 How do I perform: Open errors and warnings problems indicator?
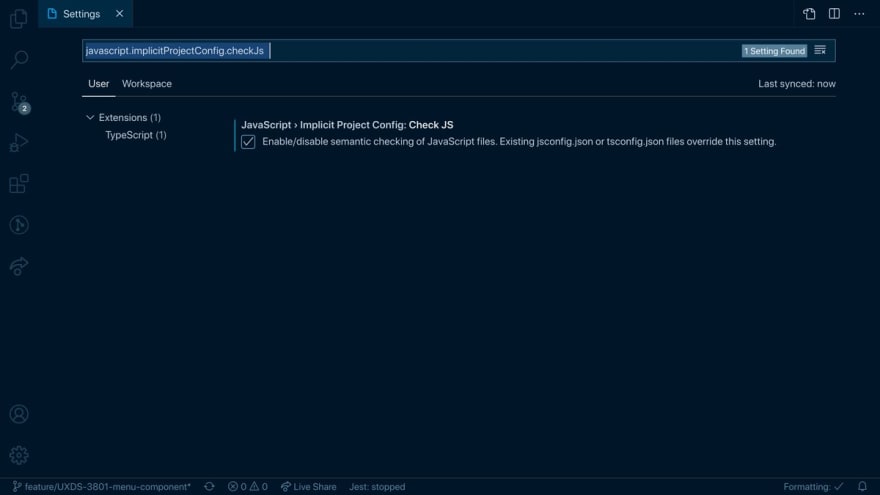coord(248,487)
